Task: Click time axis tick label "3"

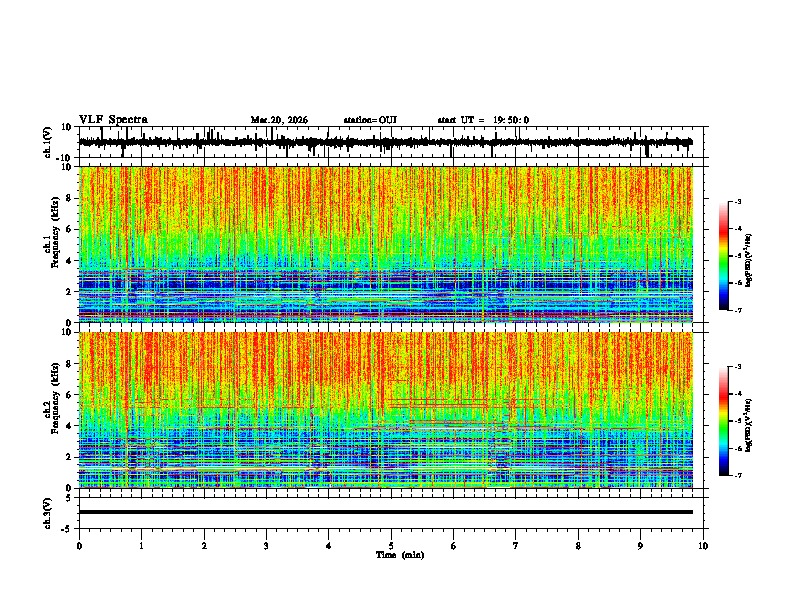Action: (266, 546)
